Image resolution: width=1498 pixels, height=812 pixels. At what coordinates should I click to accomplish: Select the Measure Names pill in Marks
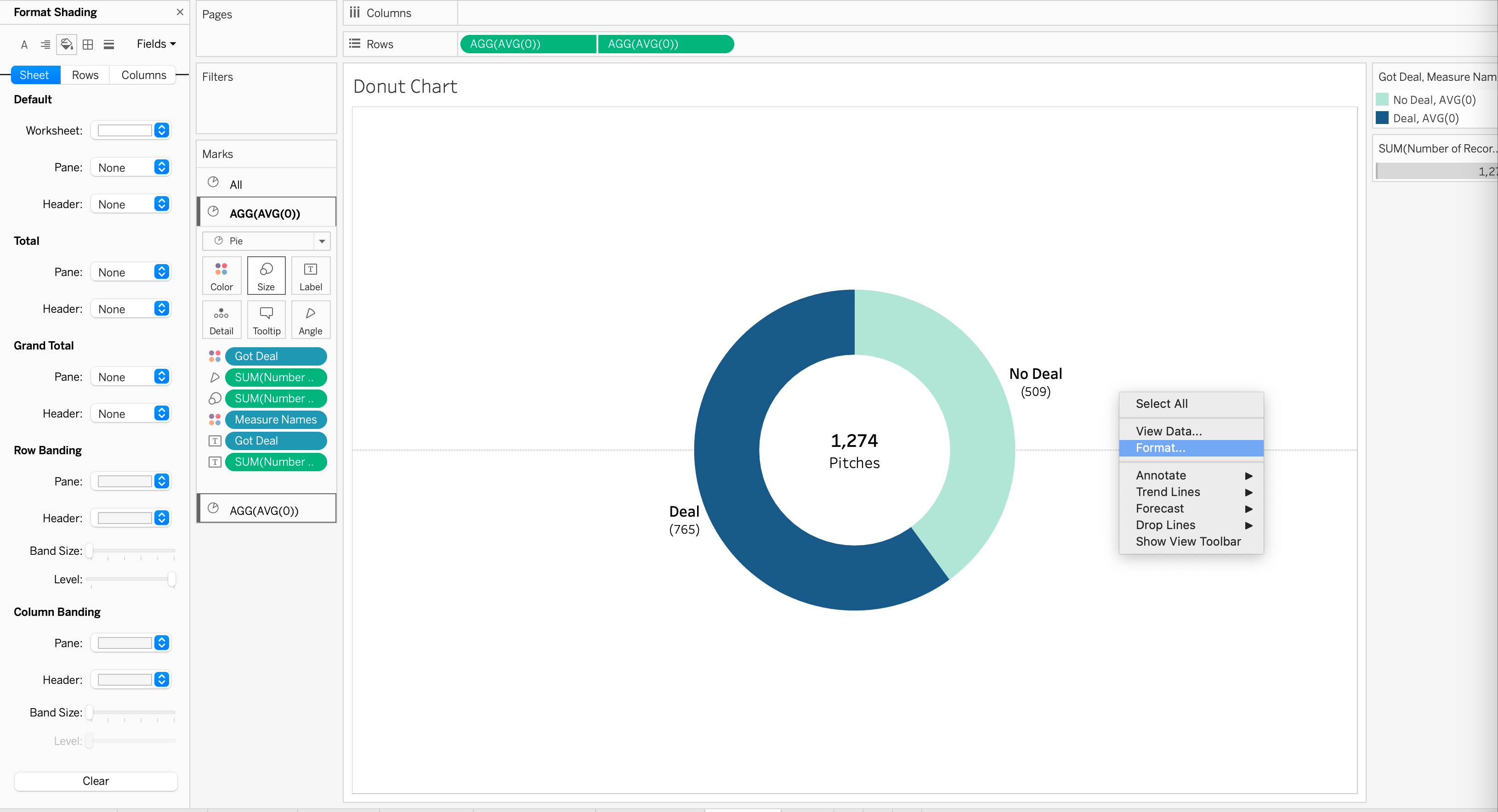click(x=276, y=420)
